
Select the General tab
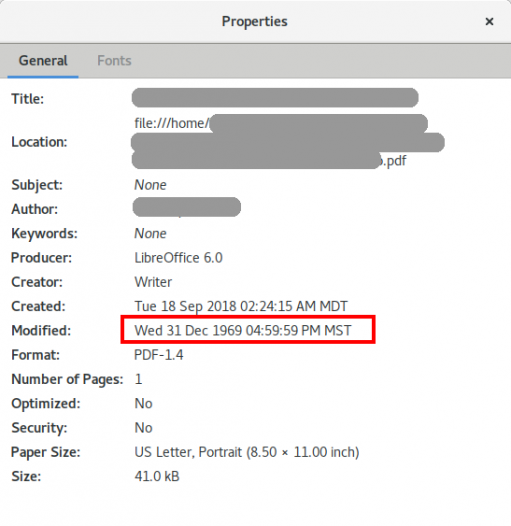43,61
